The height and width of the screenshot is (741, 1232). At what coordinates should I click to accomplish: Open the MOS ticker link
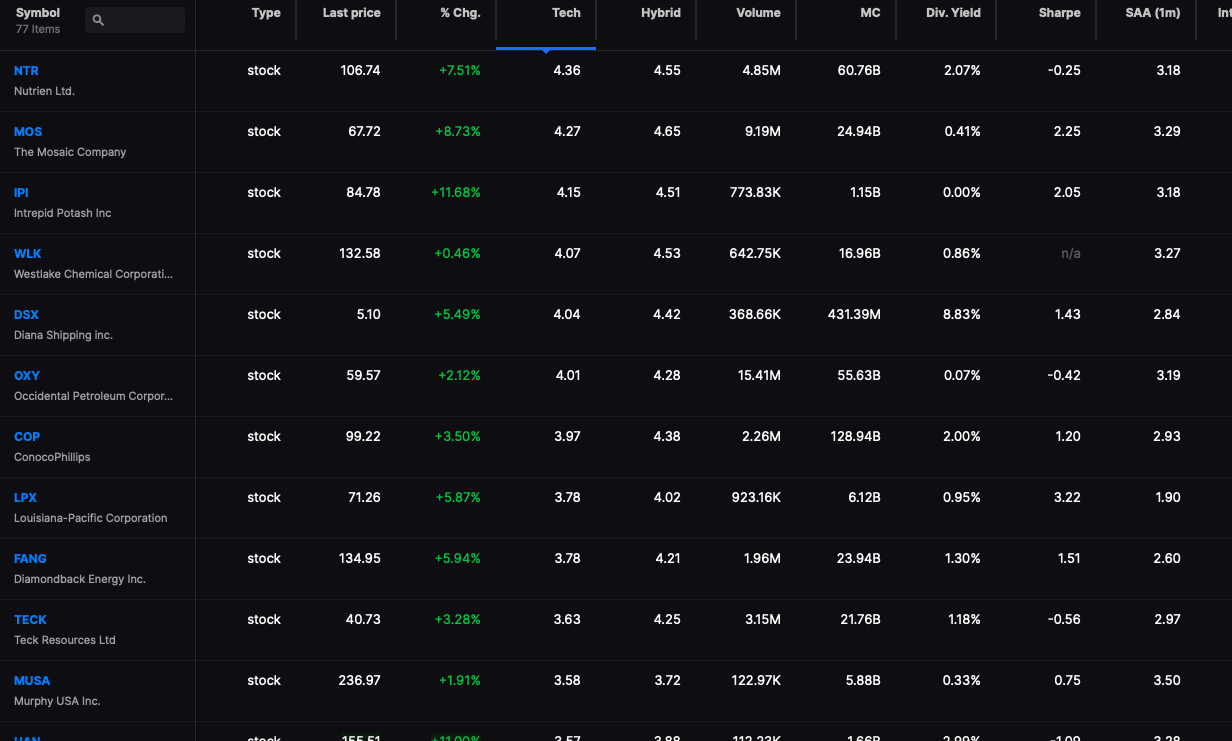coord(28,132)
